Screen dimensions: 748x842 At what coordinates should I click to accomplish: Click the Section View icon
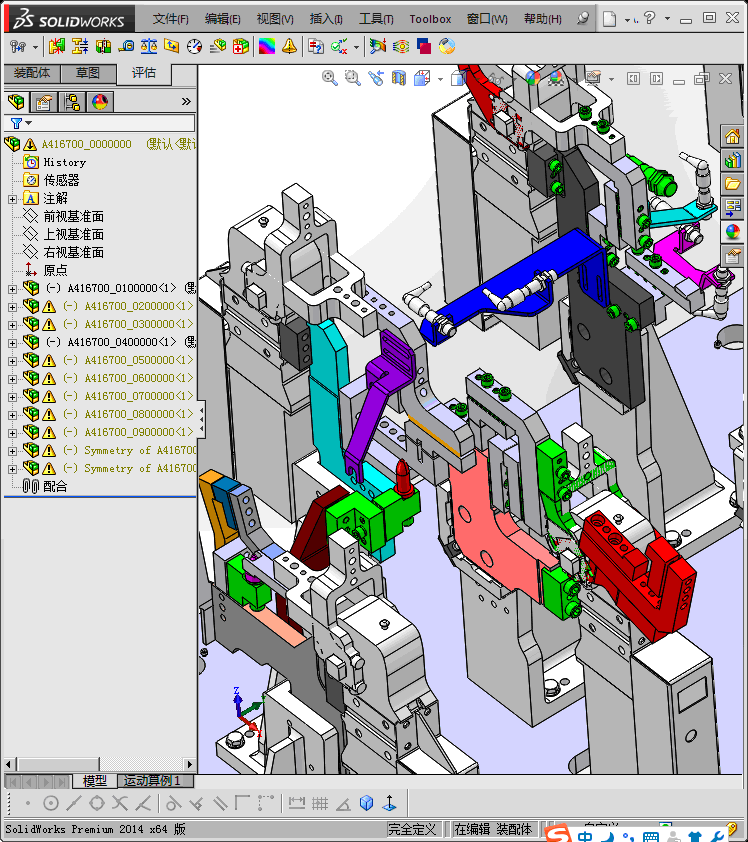pos(399,78)
